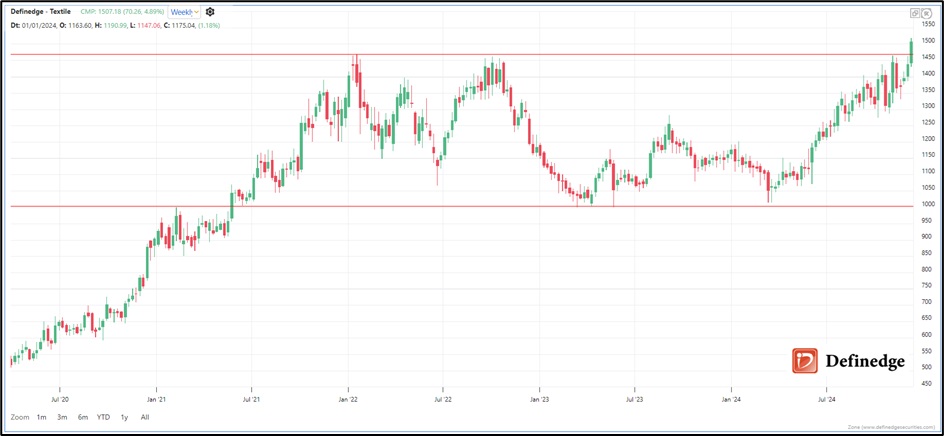This screenshot has height=436, width=944.
Task: Click the Zoom label
Action: 20,417
